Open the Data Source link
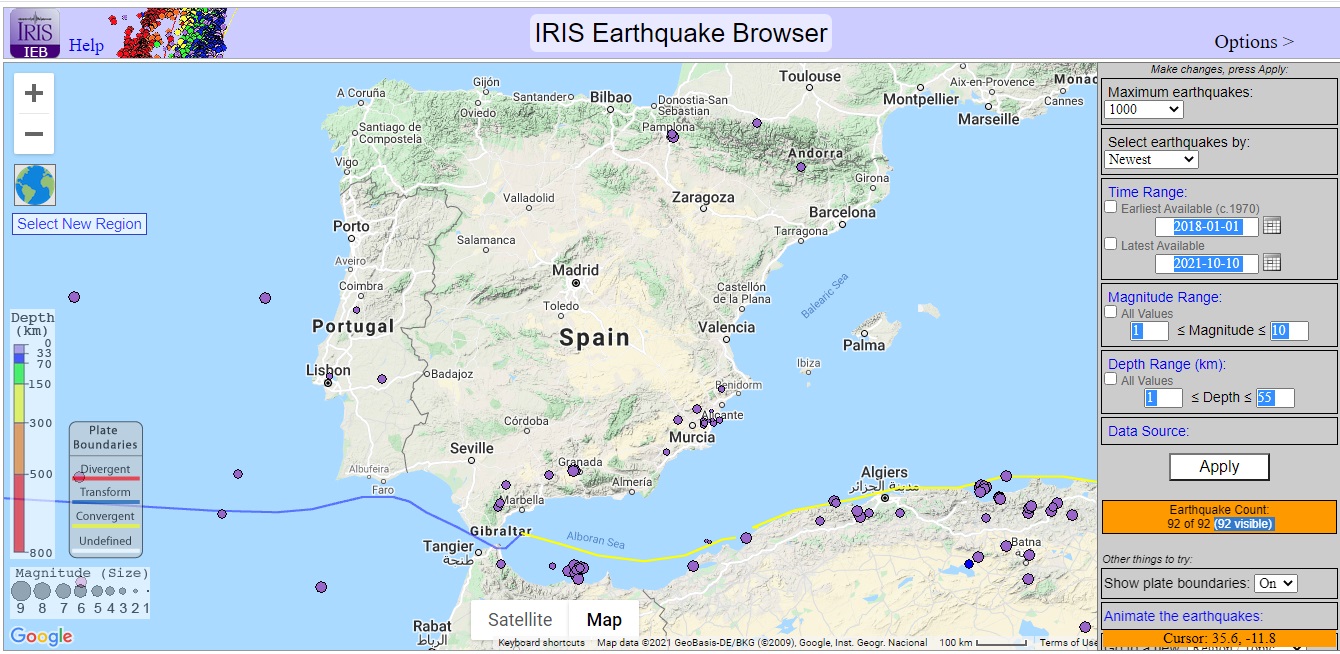The height and width of the screenshot is (654, 1340). [x=1148, y=431]
